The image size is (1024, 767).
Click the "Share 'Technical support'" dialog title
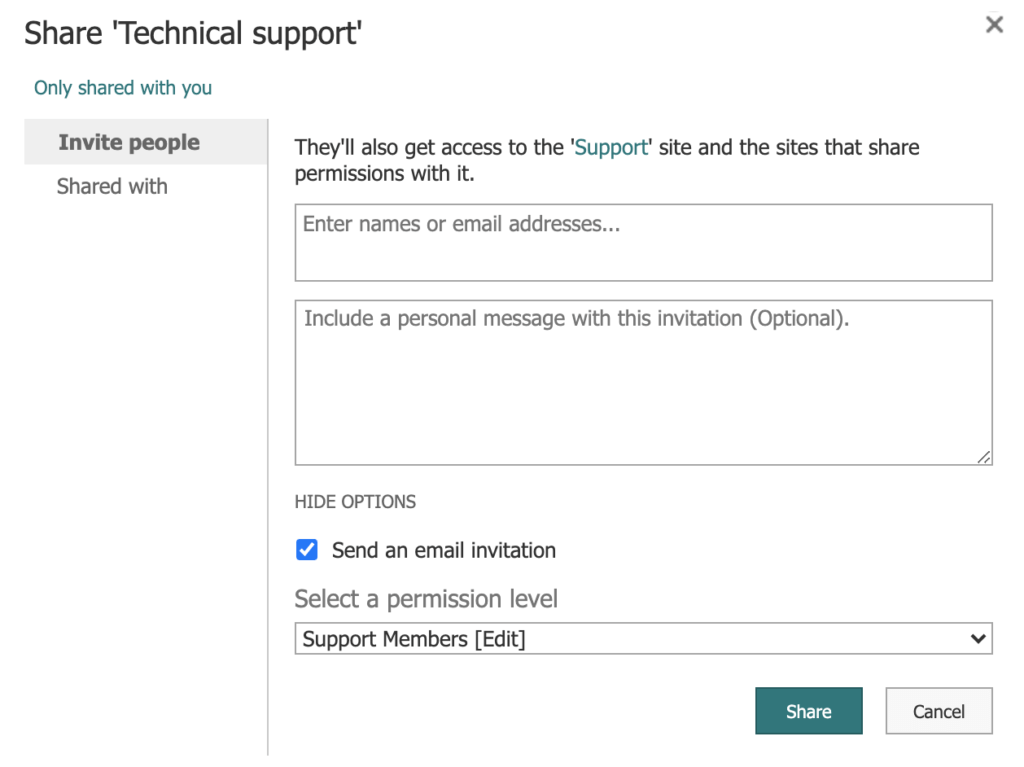click(193, 33)
